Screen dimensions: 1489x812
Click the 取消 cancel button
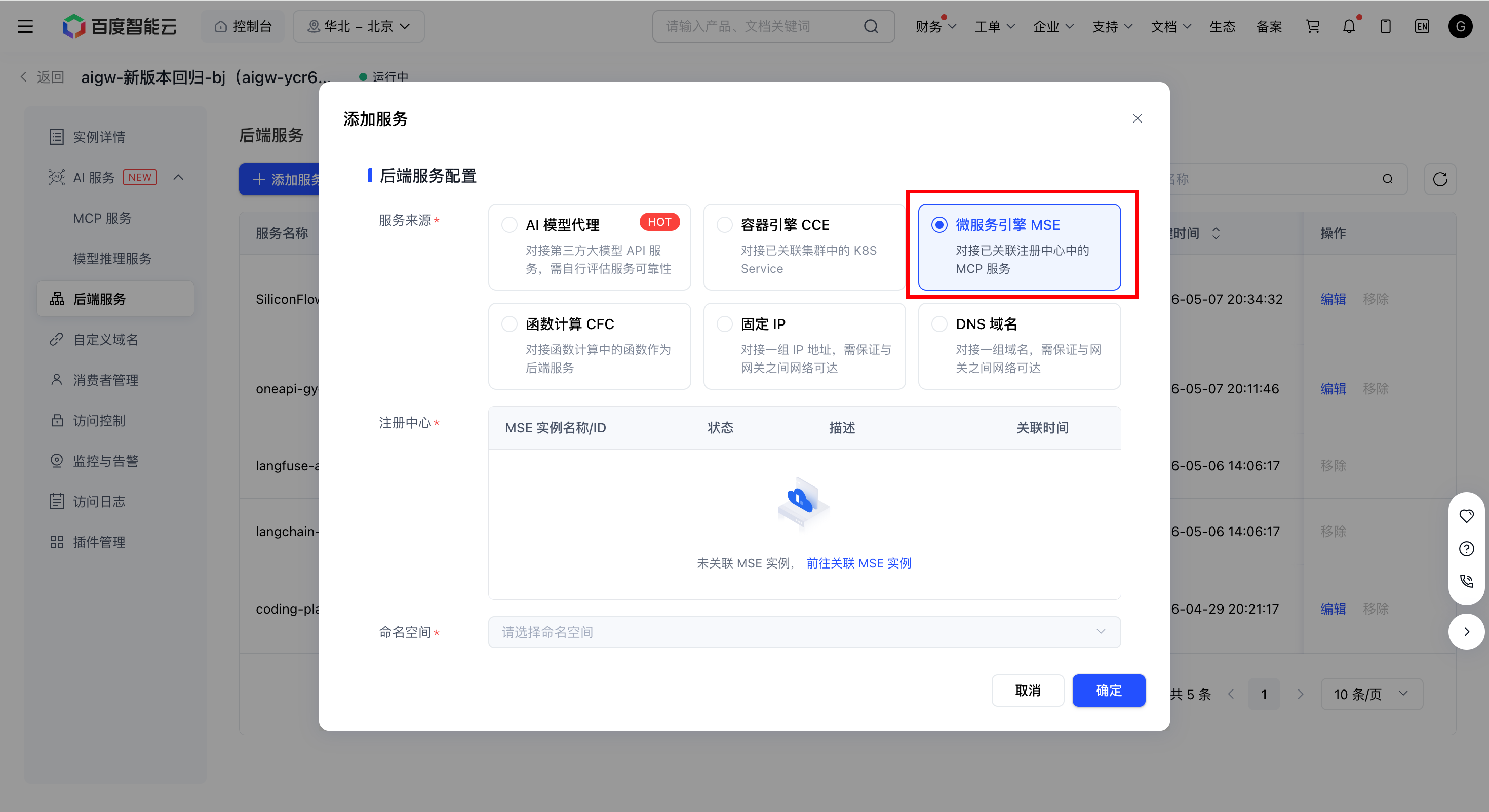pos(1028,690)
